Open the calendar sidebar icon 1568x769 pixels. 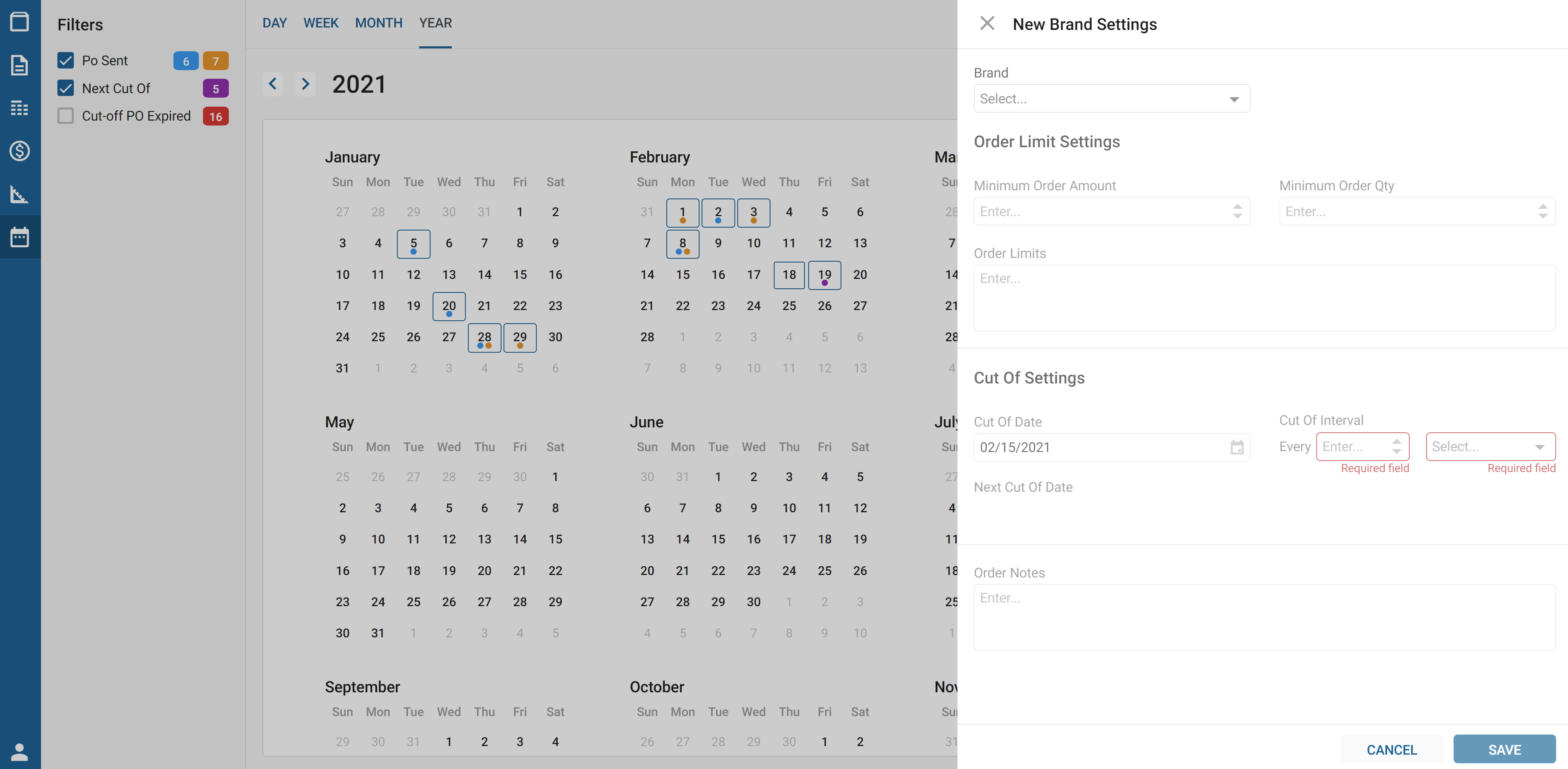click(x=20, y=237)
